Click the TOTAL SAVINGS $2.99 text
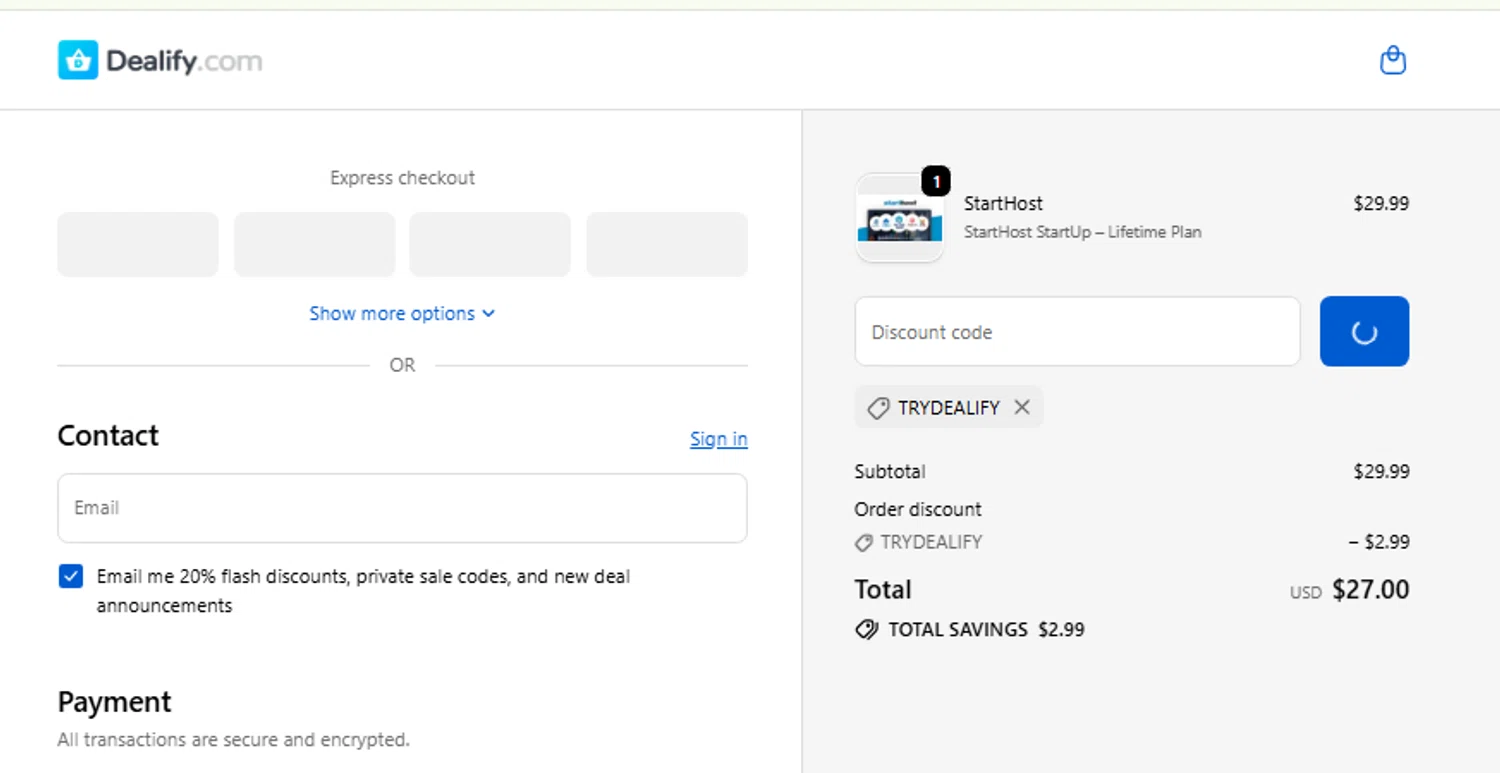 (x=986, y=630)
